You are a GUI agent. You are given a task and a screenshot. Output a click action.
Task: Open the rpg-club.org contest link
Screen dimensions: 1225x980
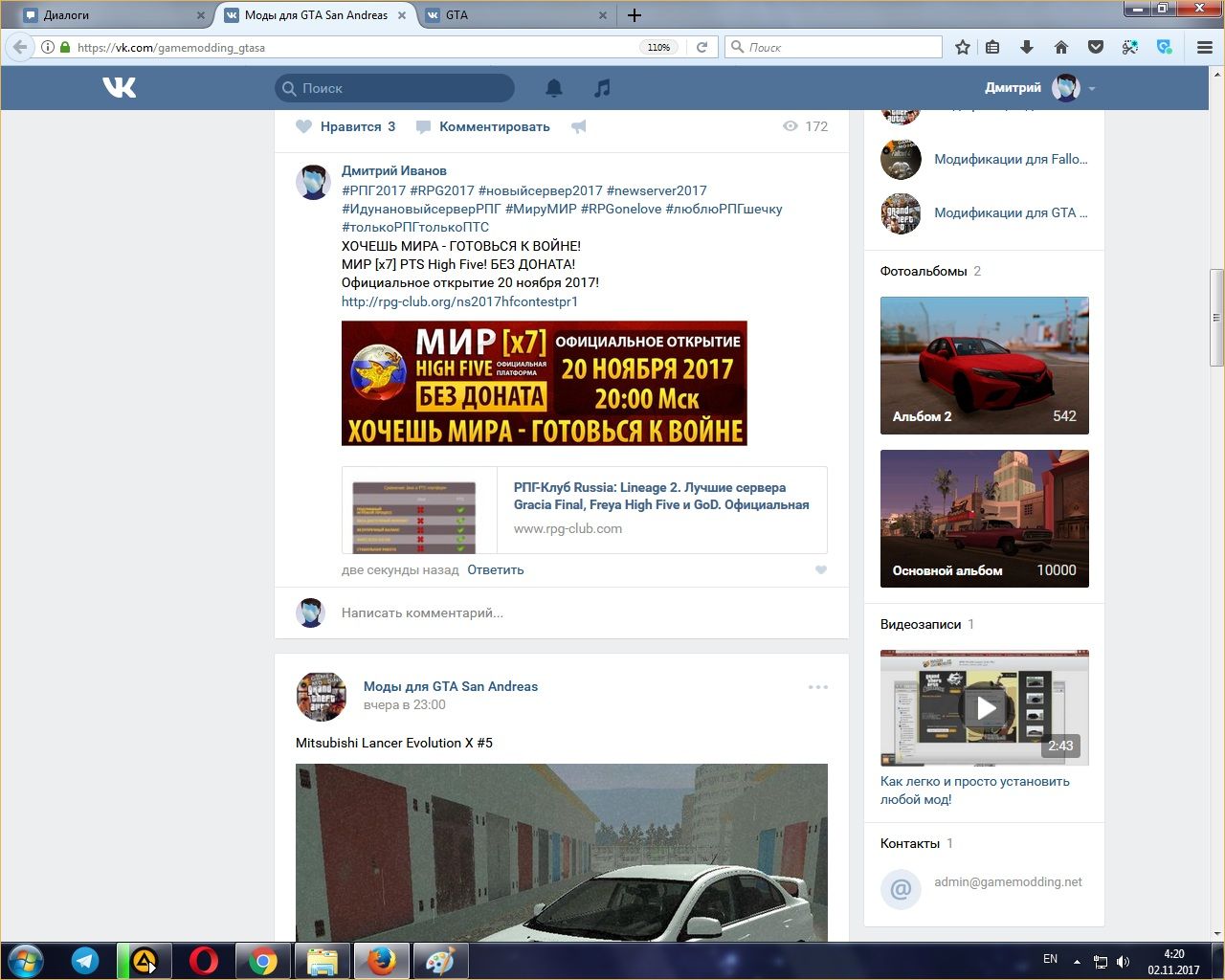click(x=459, y=301)
